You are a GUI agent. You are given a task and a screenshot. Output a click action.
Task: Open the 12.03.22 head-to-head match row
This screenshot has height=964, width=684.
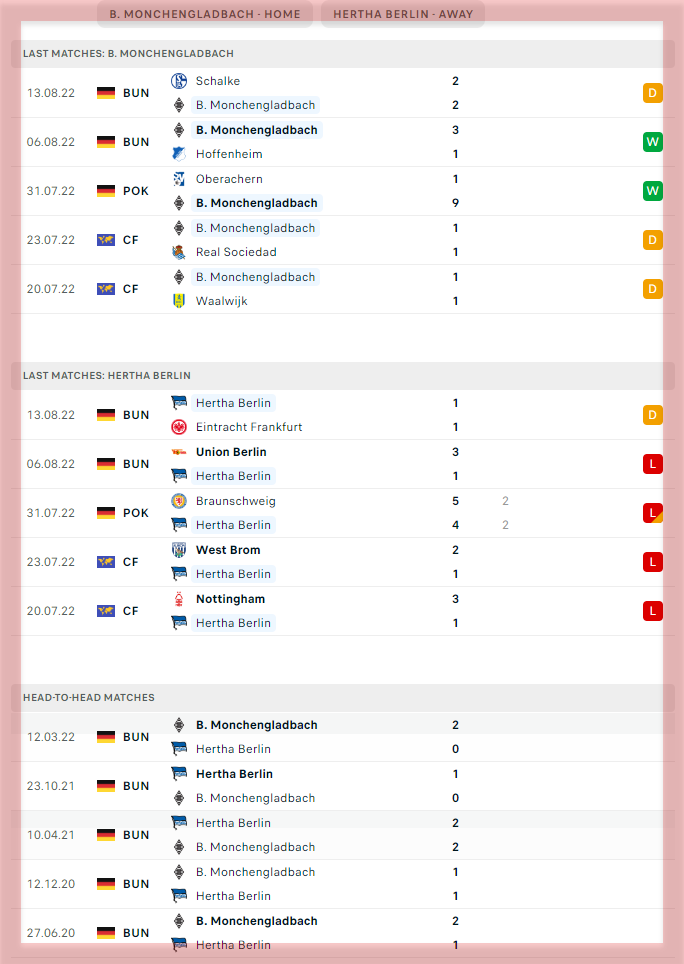pyautogui.click(x=340, y=737)
